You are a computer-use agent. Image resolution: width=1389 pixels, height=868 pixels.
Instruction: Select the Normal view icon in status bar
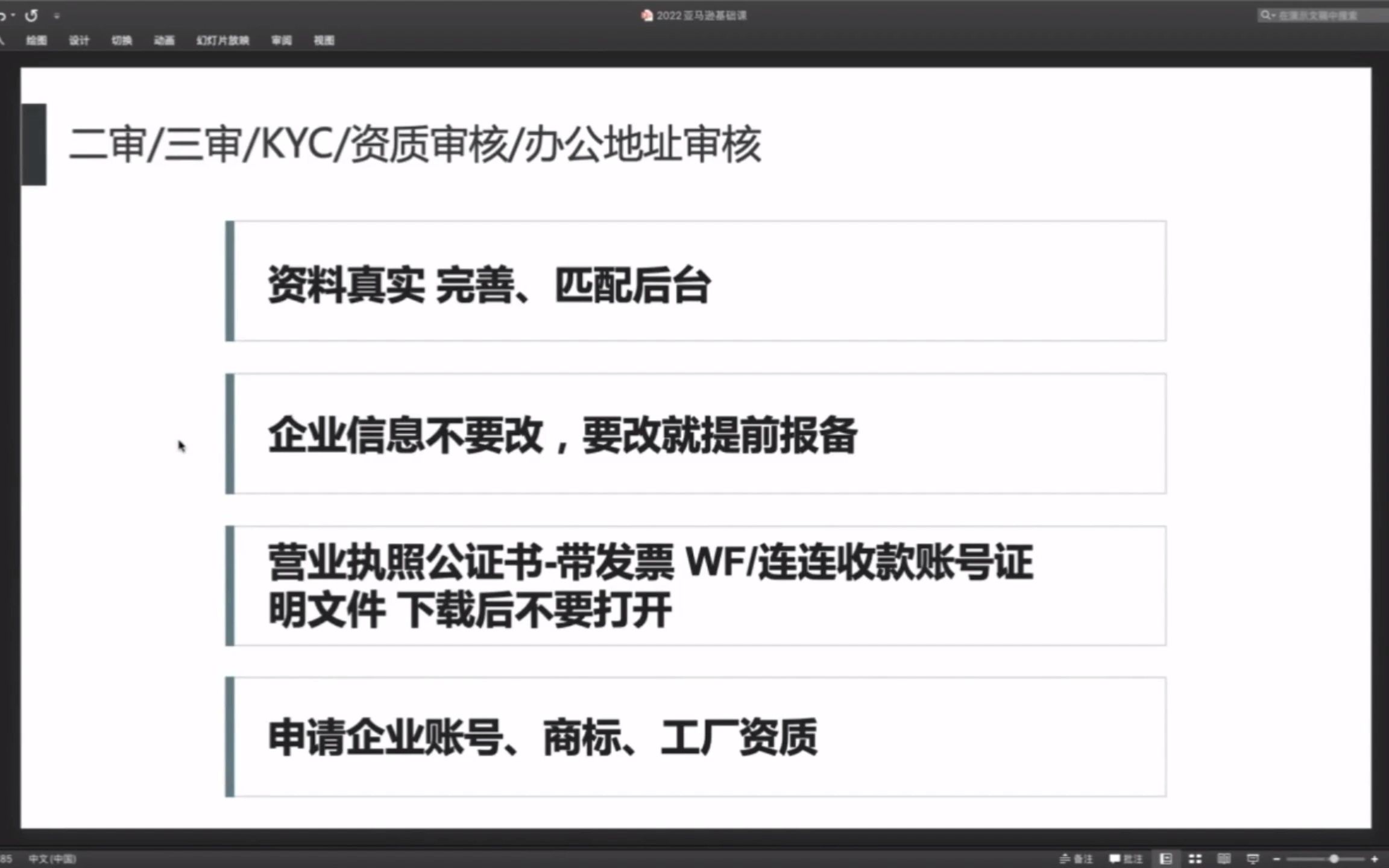click(x=1166, y=858)
